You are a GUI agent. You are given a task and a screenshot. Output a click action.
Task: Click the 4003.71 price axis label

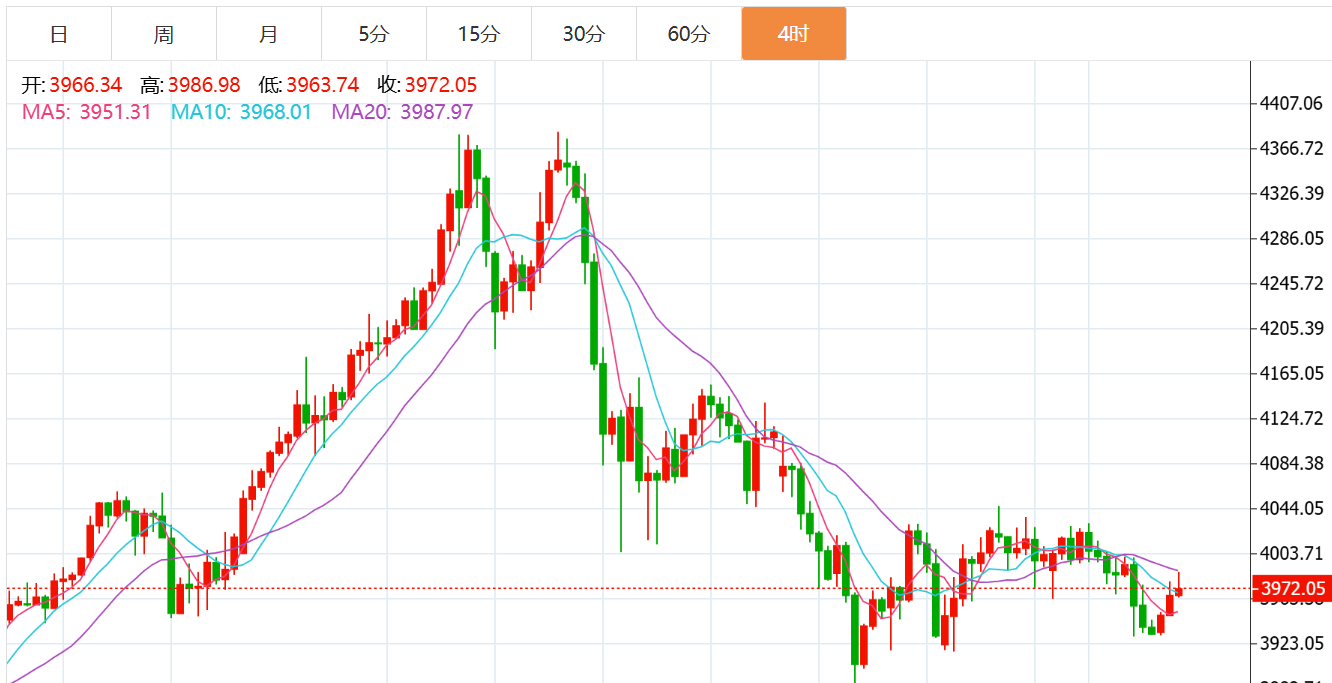(x=1291, y=553)
